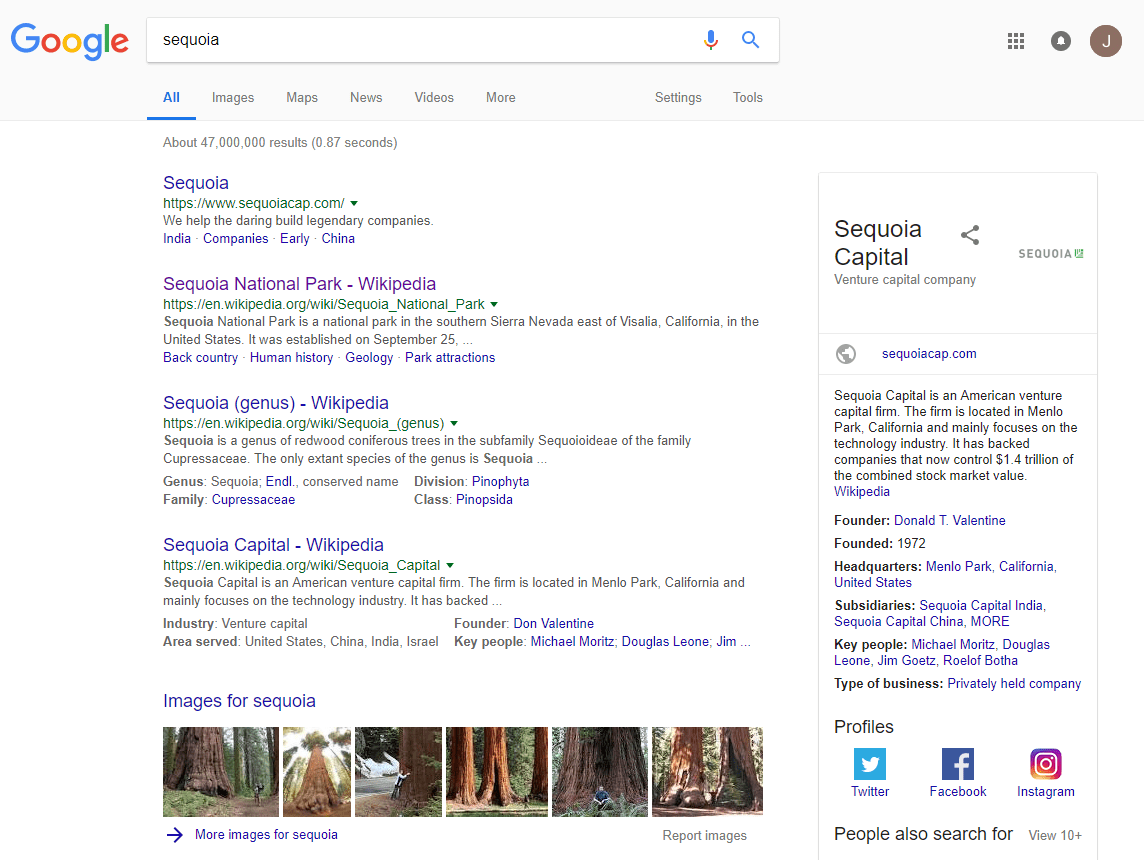
Task: Open Wikipedia link in knowledge panel description
Action: [862, 492]
